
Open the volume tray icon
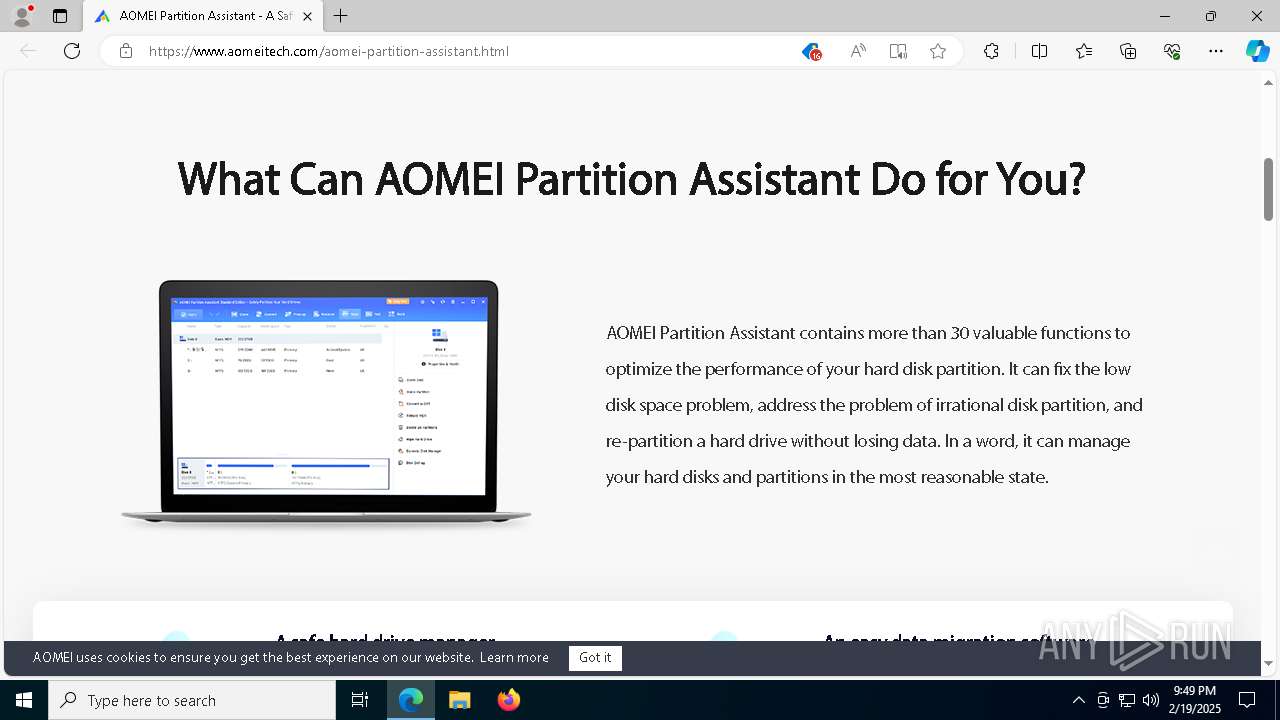pyautogui.click(x=1151, y=700)
